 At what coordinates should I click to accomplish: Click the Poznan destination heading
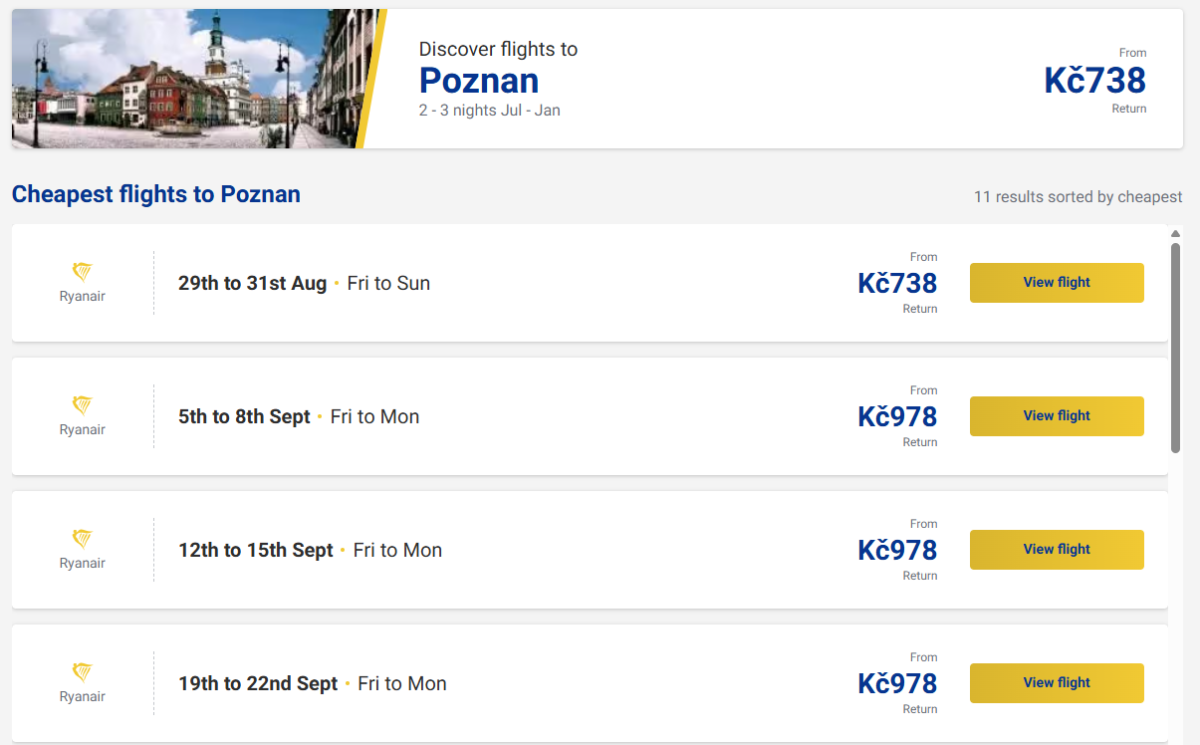click(x=479, y=80)
